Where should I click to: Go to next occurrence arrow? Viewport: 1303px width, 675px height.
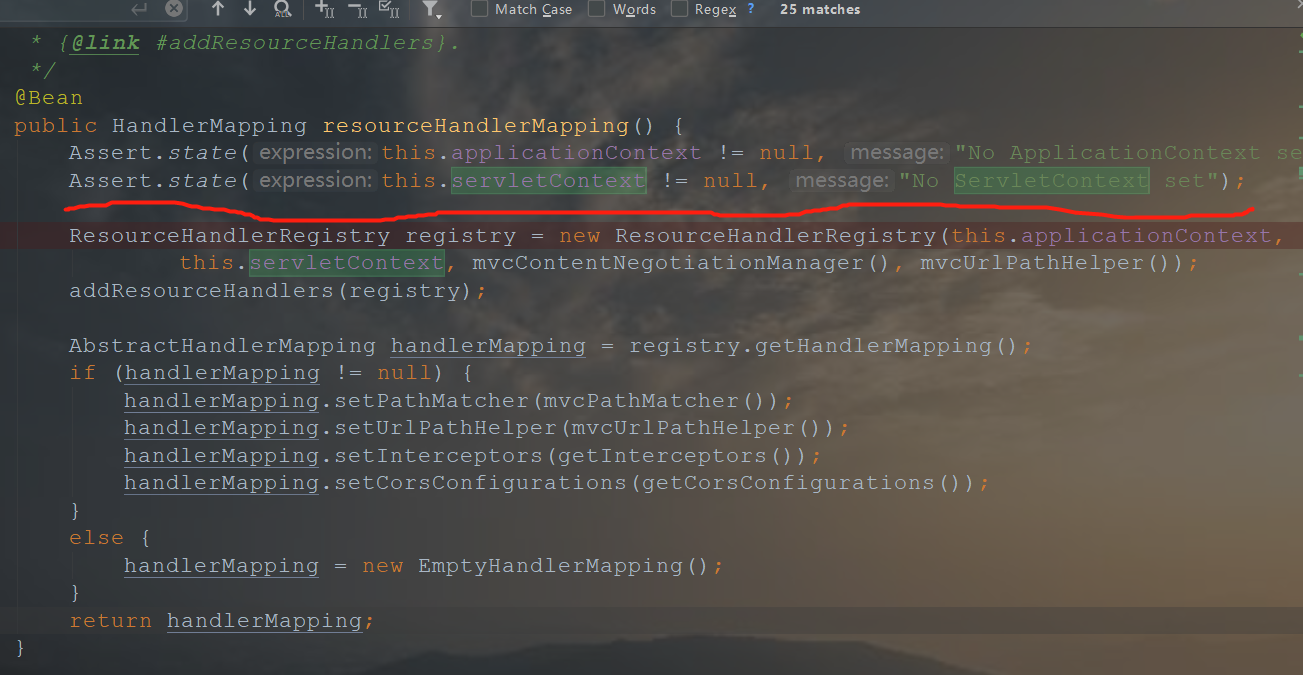(250, 9)
